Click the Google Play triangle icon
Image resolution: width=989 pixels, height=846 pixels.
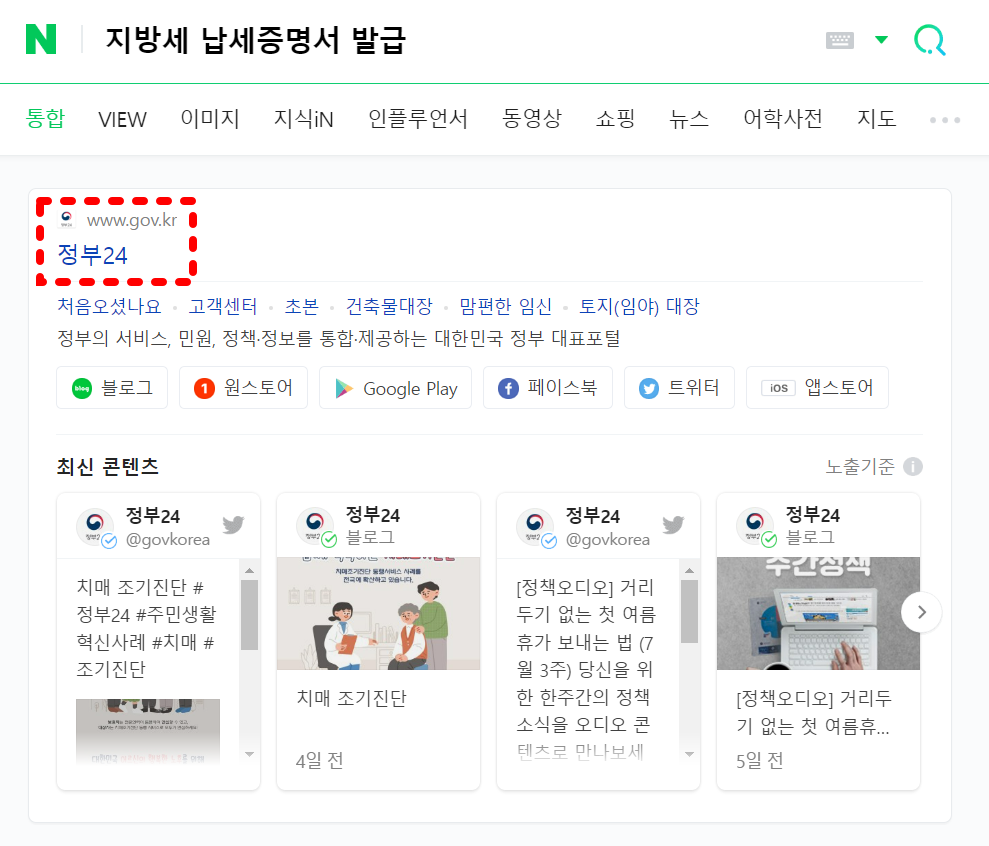(344, 388)
